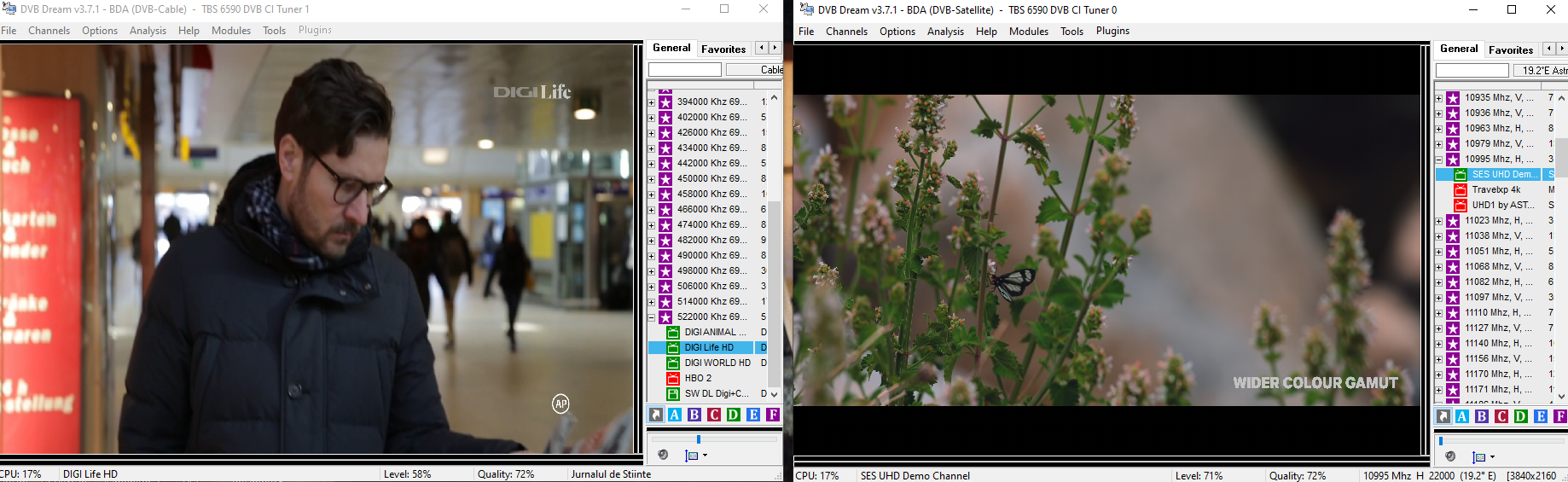The width and height of the screenshot is (1568, 482).
Task: Expand the 11127 Mhz transponder node
Action: [x=1439, y=328]
